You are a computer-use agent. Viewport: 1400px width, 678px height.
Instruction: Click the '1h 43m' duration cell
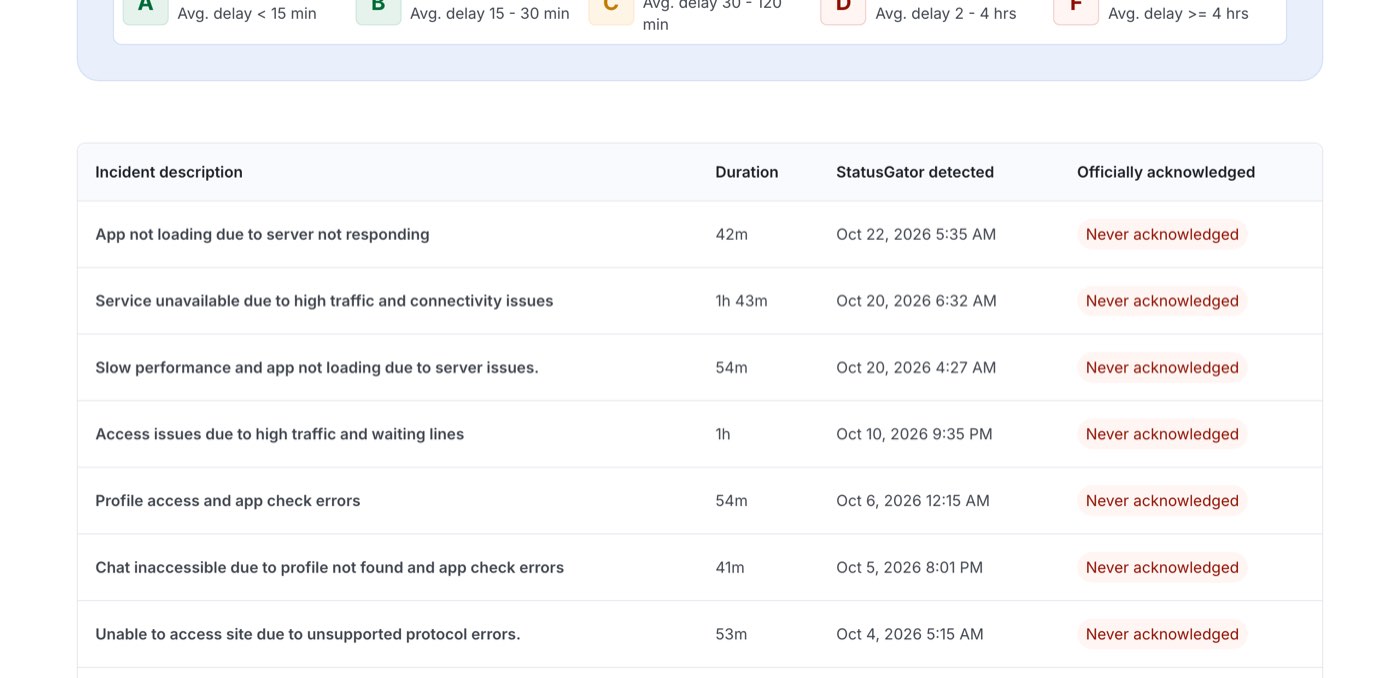point(742,301)
